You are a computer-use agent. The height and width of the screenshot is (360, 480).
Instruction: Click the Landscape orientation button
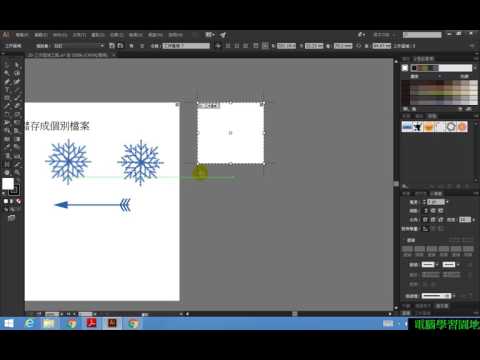120,46
